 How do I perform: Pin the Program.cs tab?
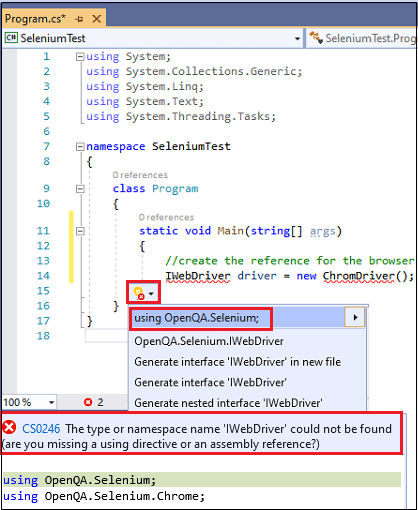(x=79, y=19)
